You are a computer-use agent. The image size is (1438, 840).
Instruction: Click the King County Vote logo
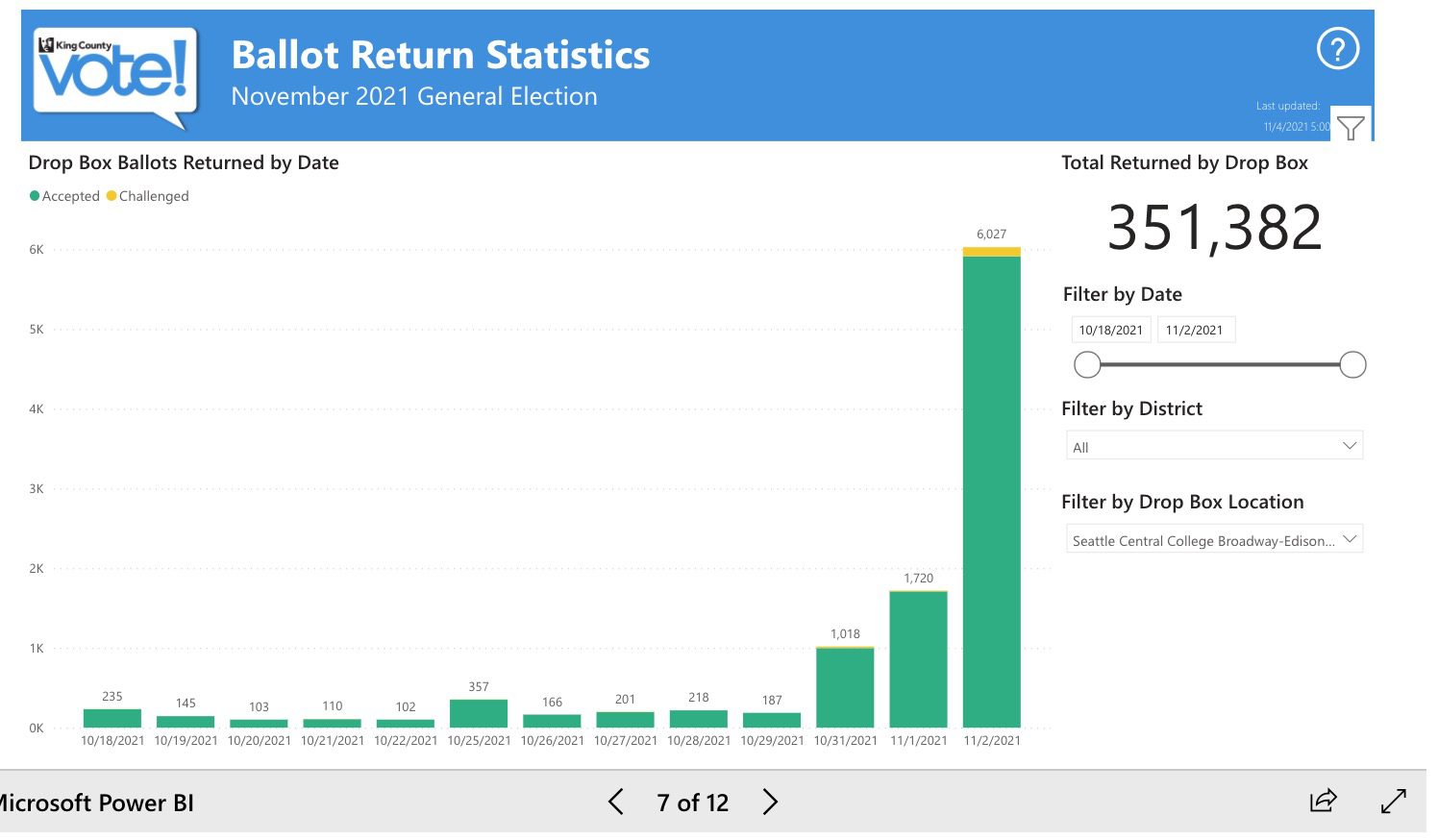[115, 75]
